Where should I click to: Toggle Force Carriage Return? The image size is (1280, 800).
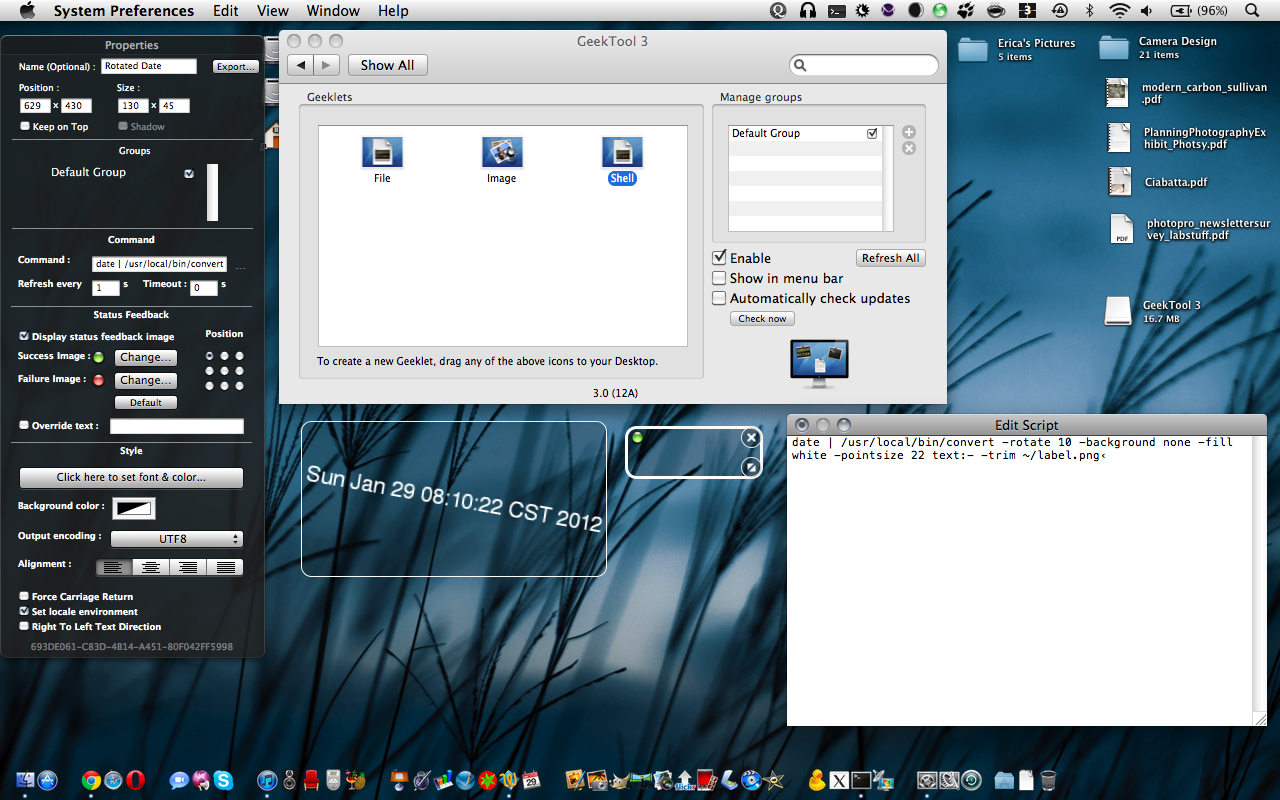[x=25, y=597]
